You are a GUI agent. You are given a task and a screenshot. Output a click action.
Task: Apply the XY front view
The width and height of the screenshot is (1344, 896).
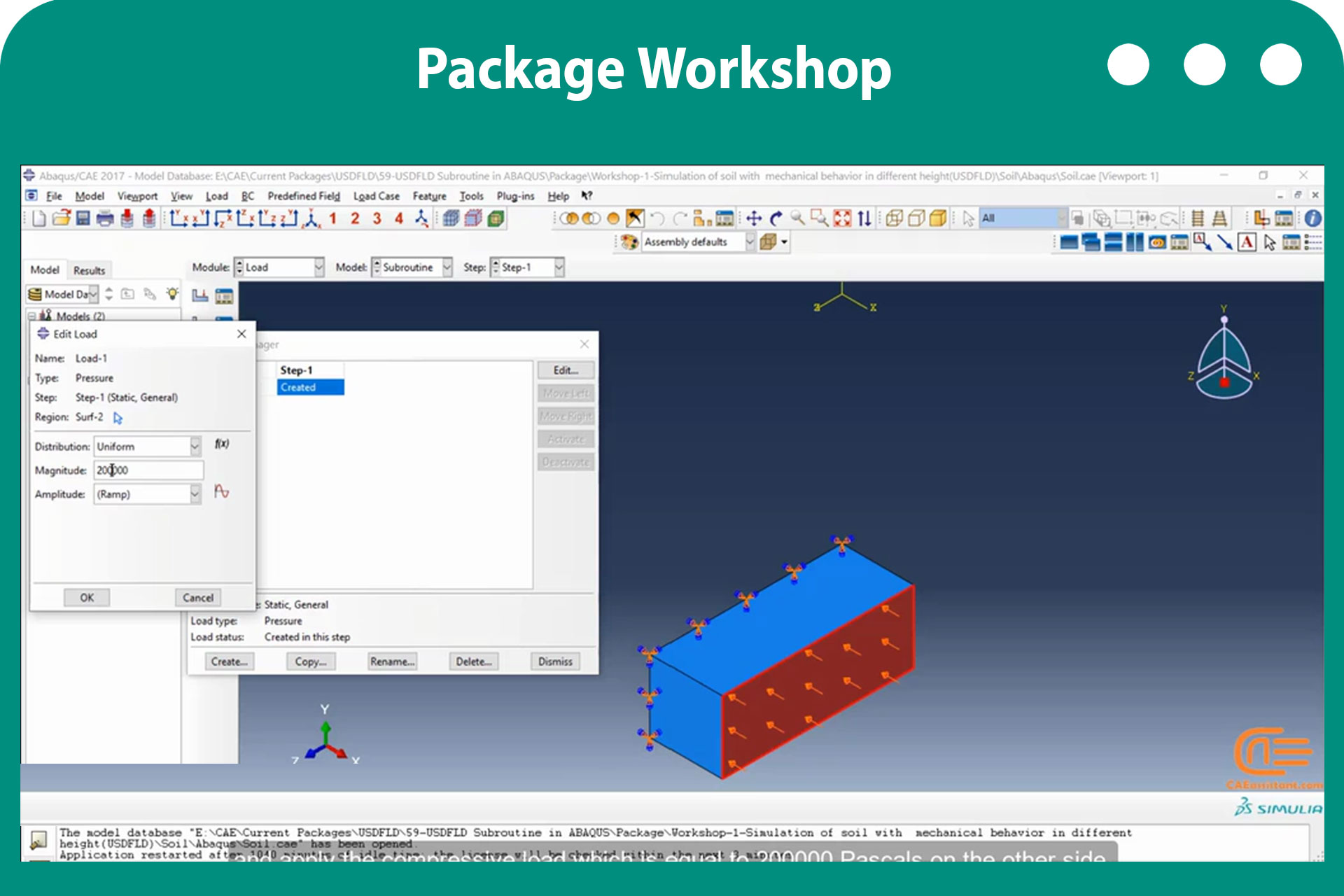point(178,218)
